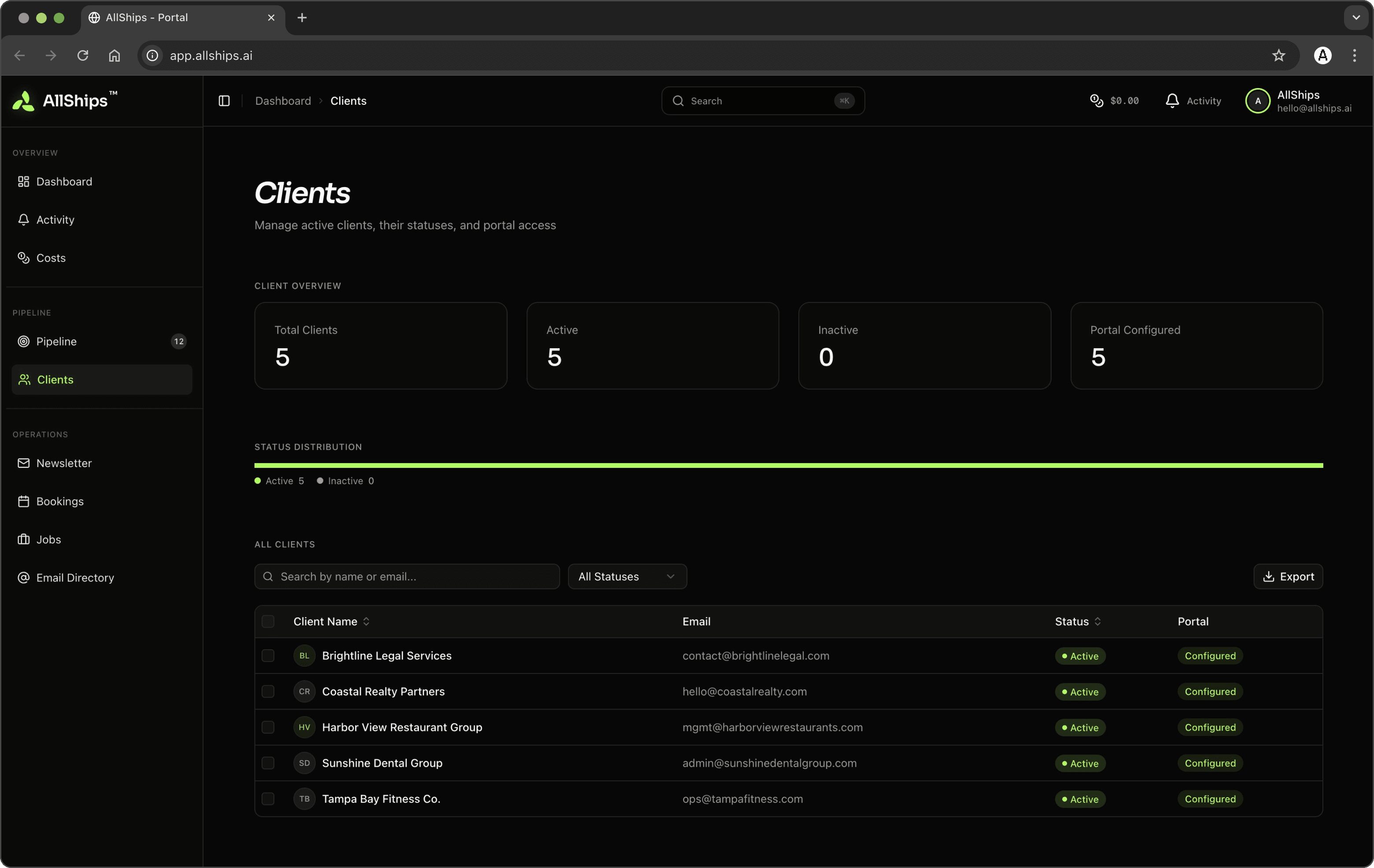The height and width of the screenshot is (868, 1374).
Task: Toggle the sidebar collapse icon
Action: tap(224, 101)
